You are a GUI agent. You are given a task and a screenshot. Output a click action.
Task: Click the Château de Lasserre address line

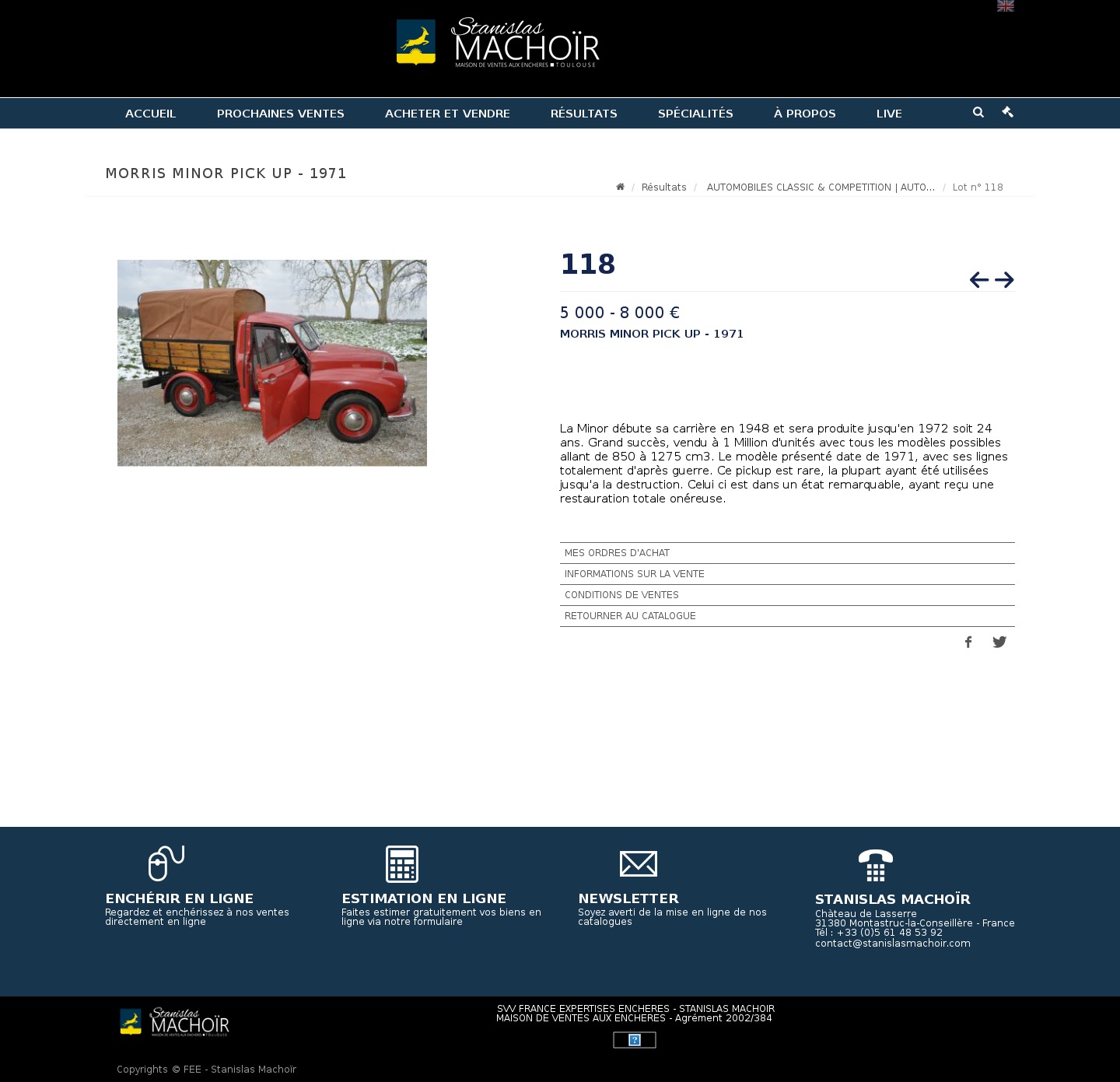point(866,913)
